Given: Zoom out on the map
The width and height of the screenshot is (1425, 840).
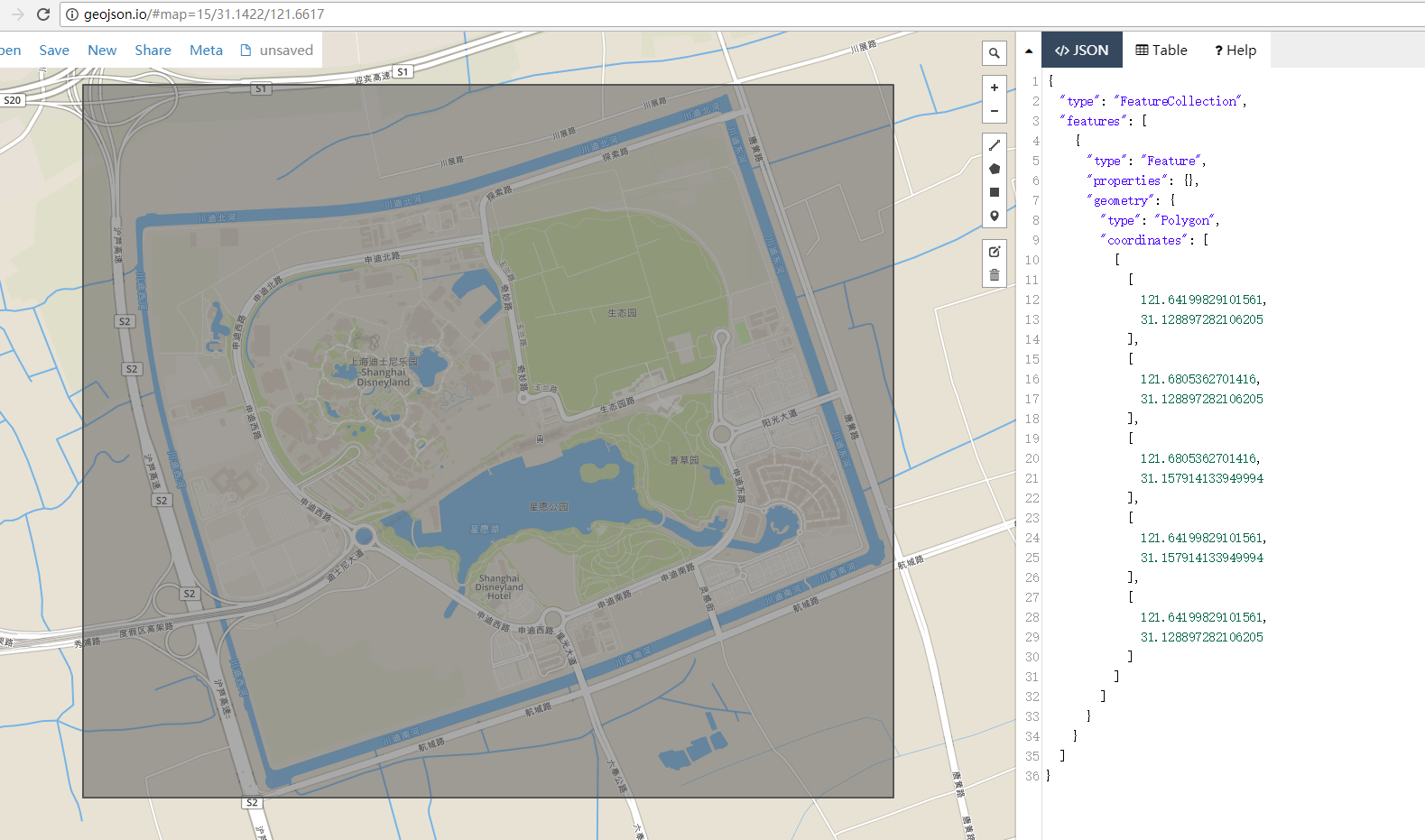Looking at the screenshot, I should click(994, 111).
